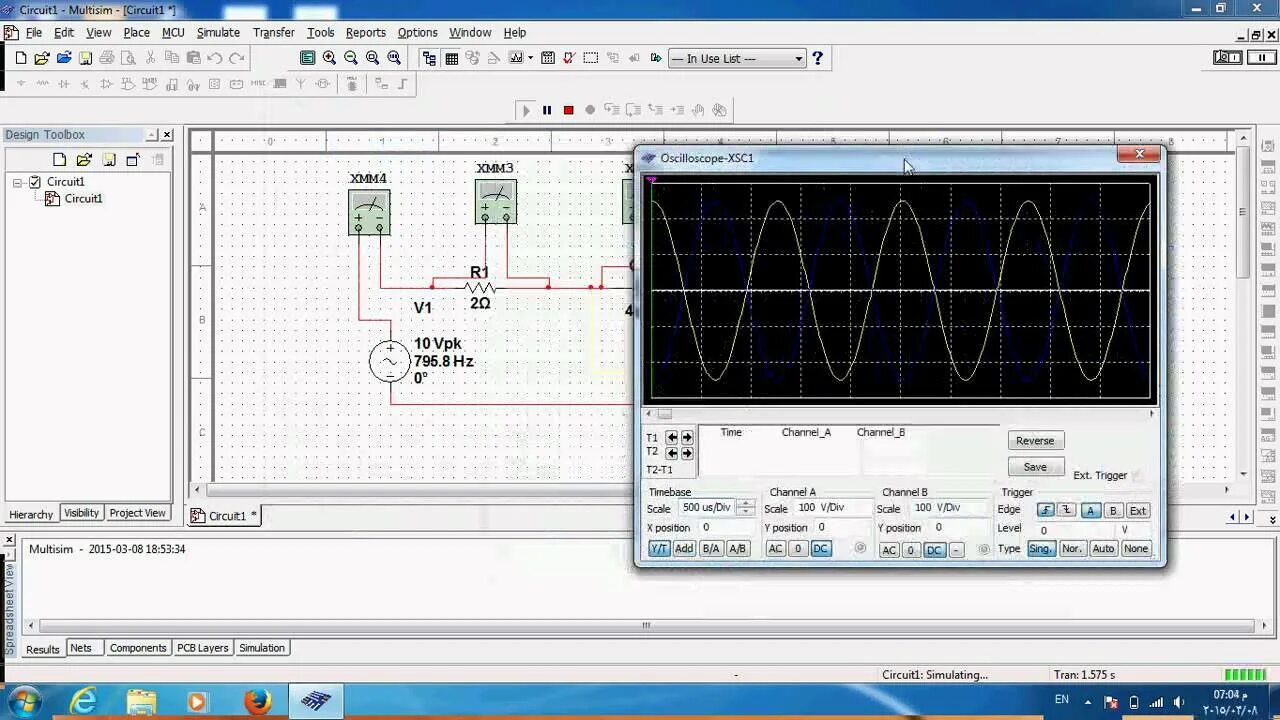Click the Reverse button on oscilloscope
The height and width of the screenshot is (720, 1280).
tap(1035, 441)
